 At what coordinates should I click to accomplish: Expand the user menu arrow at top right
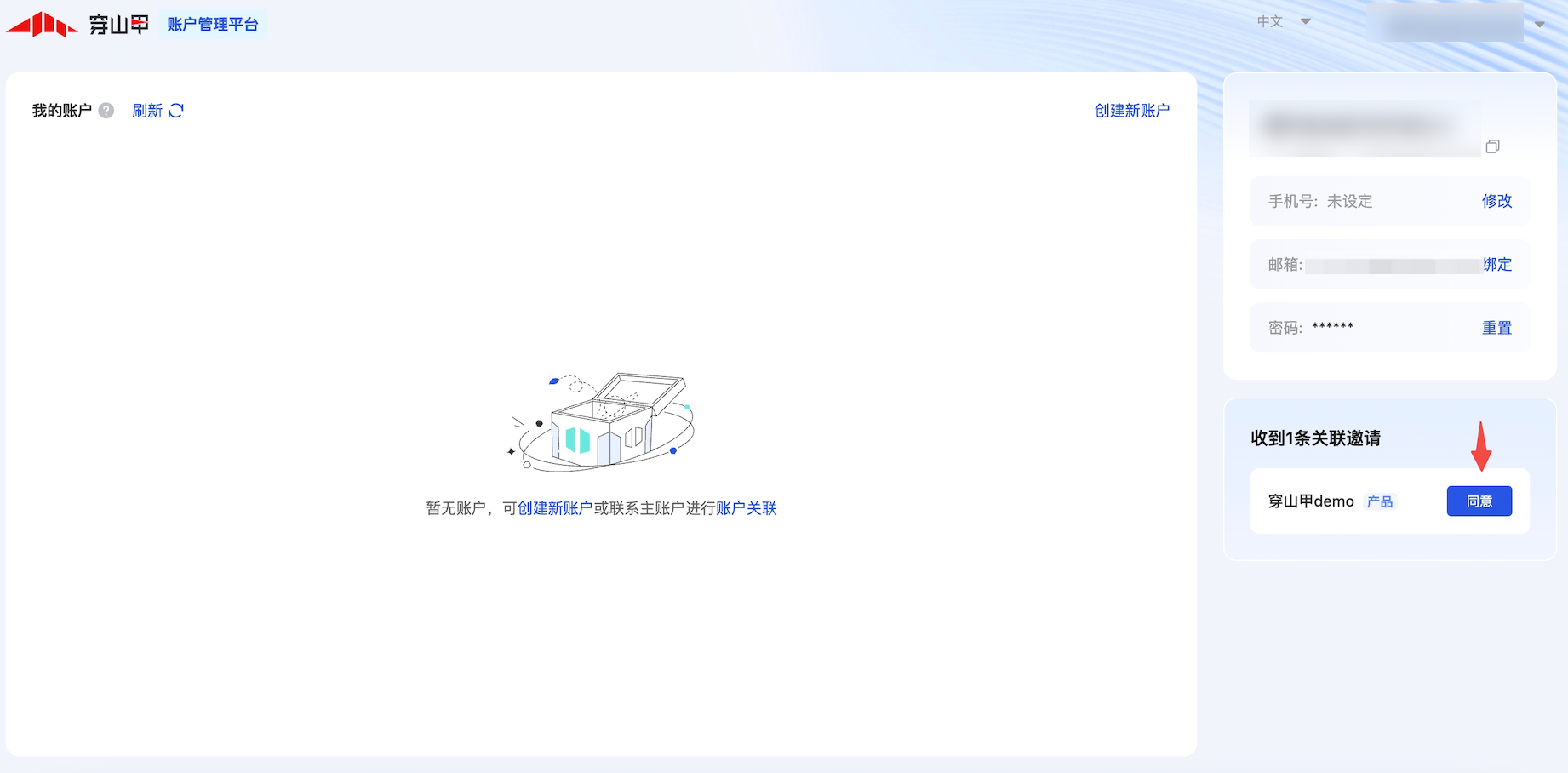(x=1539, y=24)
